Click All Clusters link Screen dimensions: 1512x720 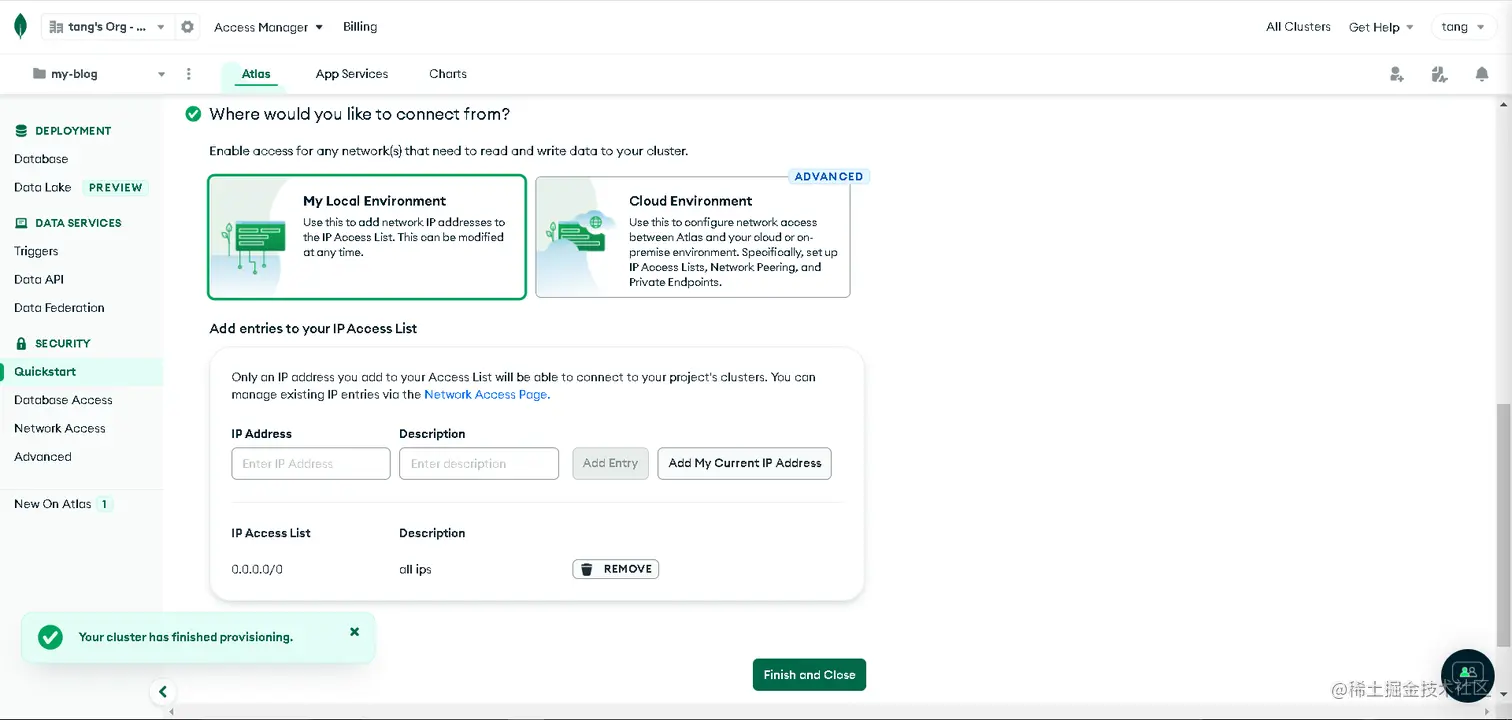tap(1298, 27)
